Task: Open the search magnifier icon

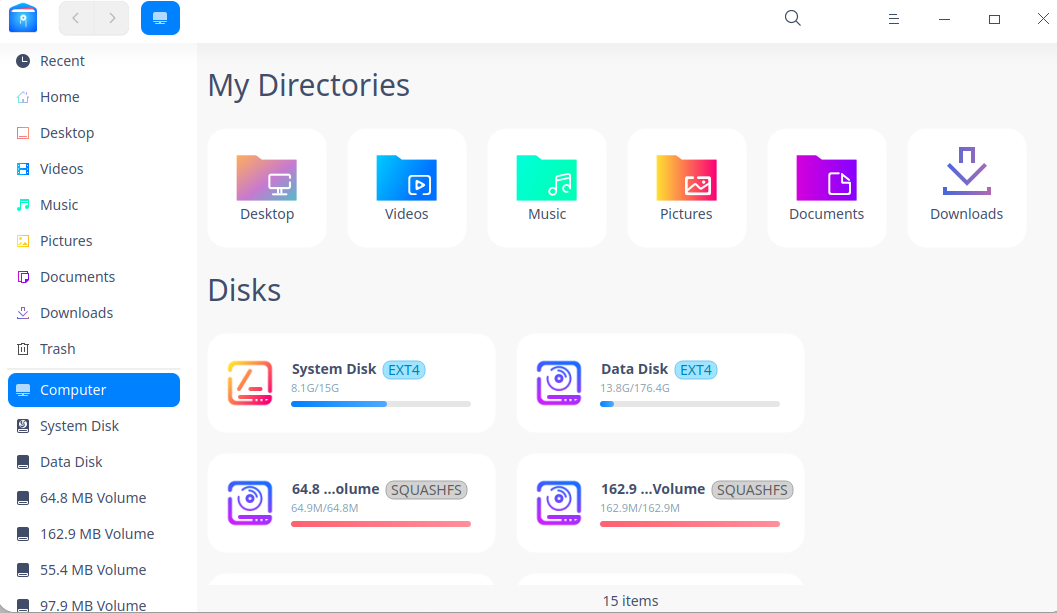Action: click(x=793, y=18)
